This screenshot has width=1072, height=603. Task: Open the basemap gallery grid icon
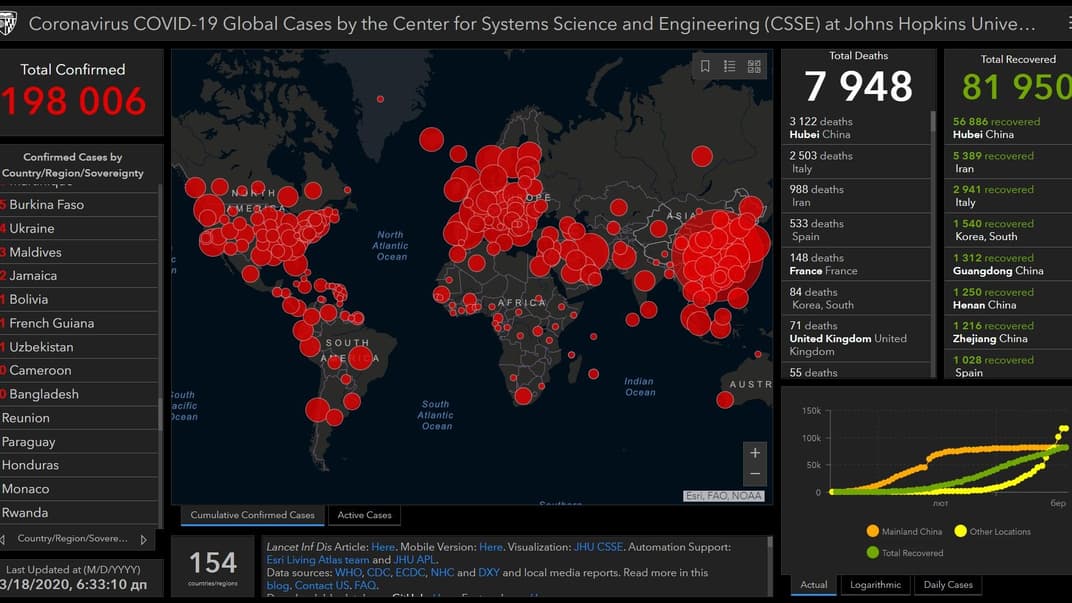pyautogui.click(x=754, y=66)
